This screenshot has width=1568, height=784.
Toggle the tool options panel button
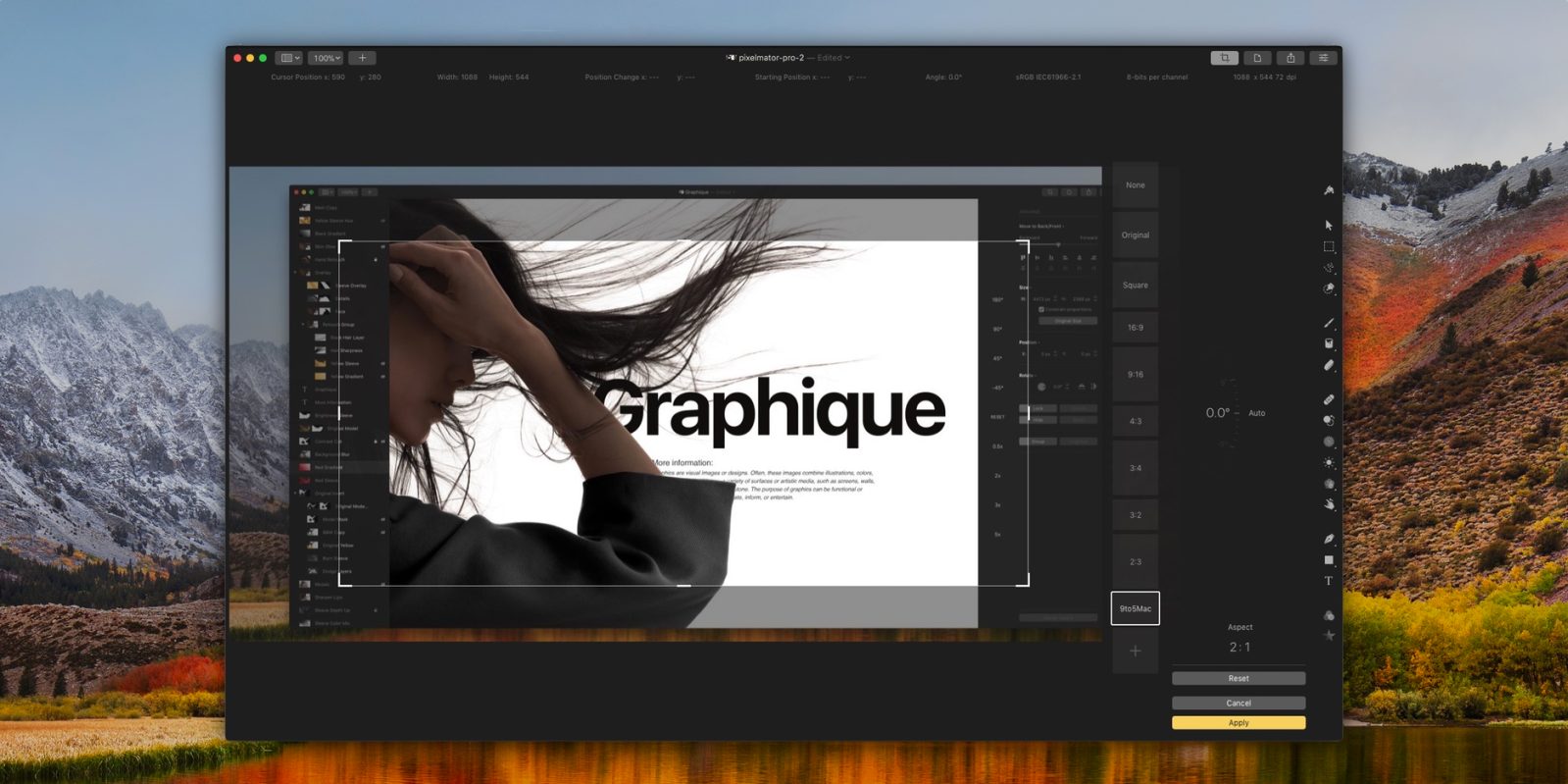pos(1323,58)
